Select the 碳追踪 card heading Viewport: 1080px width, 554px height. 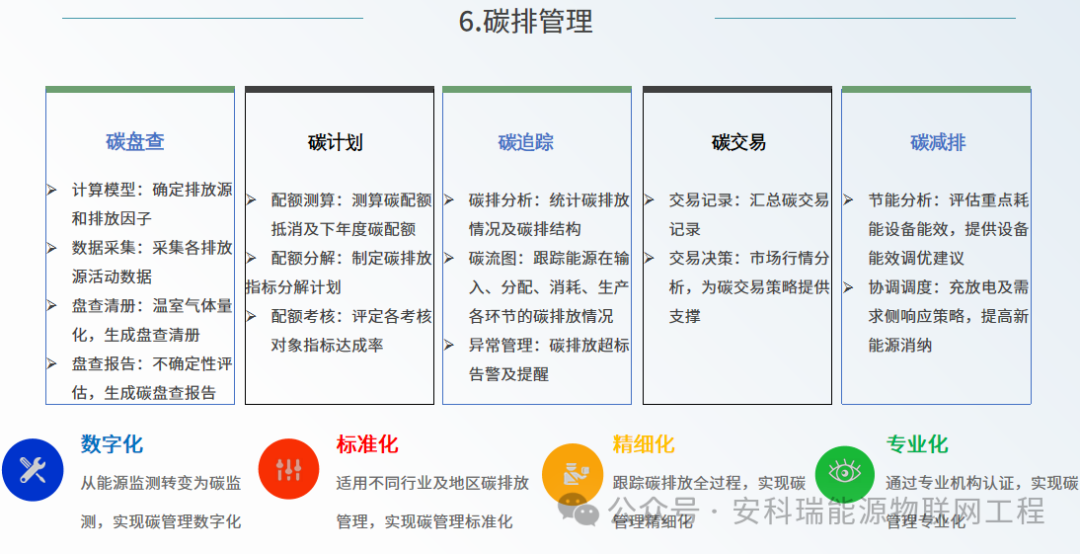click(526, 143)
